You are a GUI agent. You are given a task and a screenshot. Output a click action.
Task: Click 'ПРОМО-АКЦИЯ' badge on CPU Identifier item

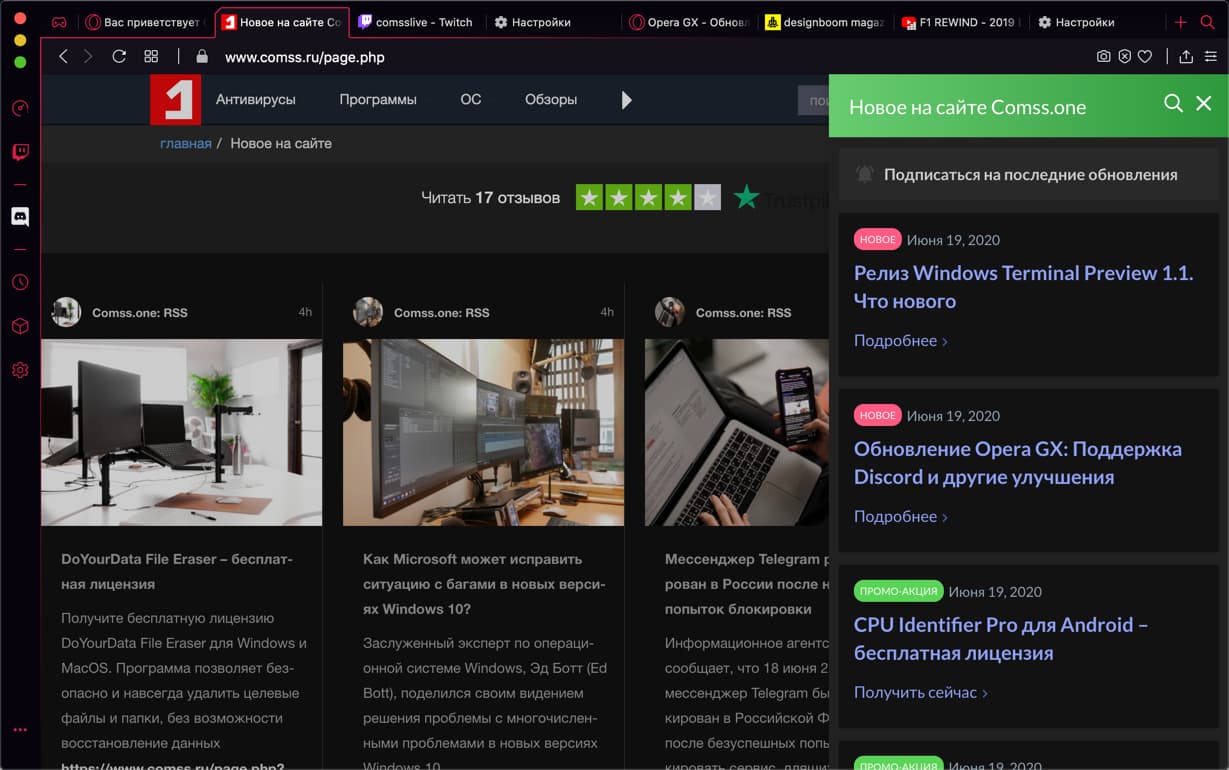coord(898,591)
